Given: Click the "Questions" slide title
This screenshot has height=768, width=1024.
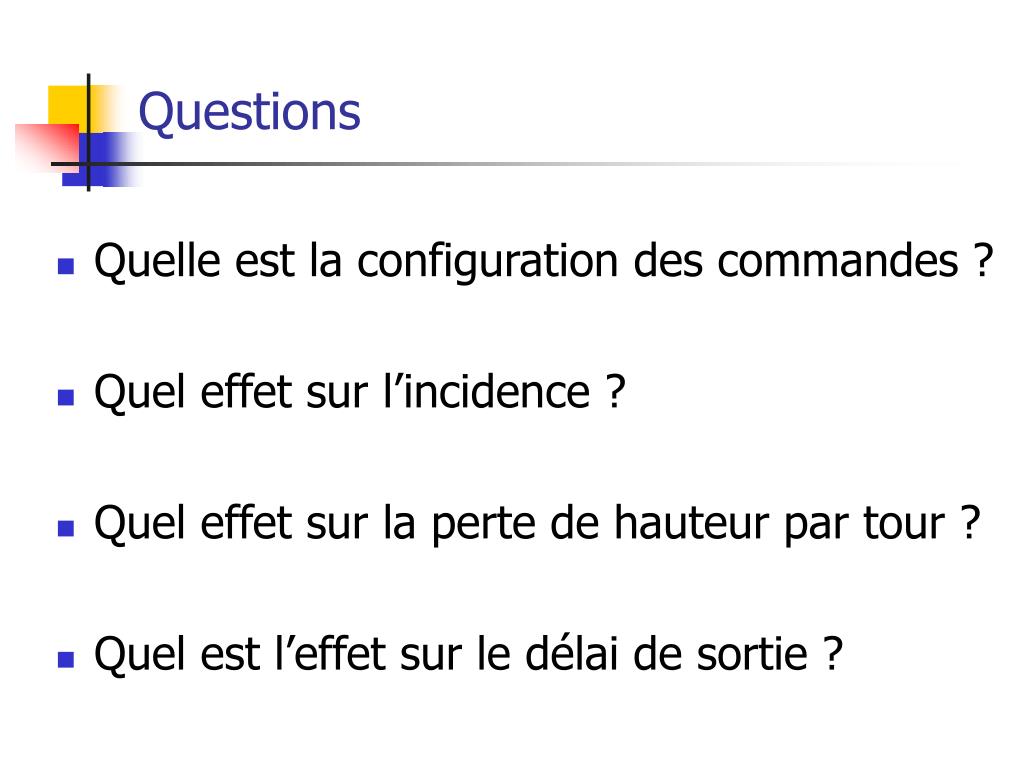Looking at the screenshot, I should pyautogui.click(x=249, y=112).
